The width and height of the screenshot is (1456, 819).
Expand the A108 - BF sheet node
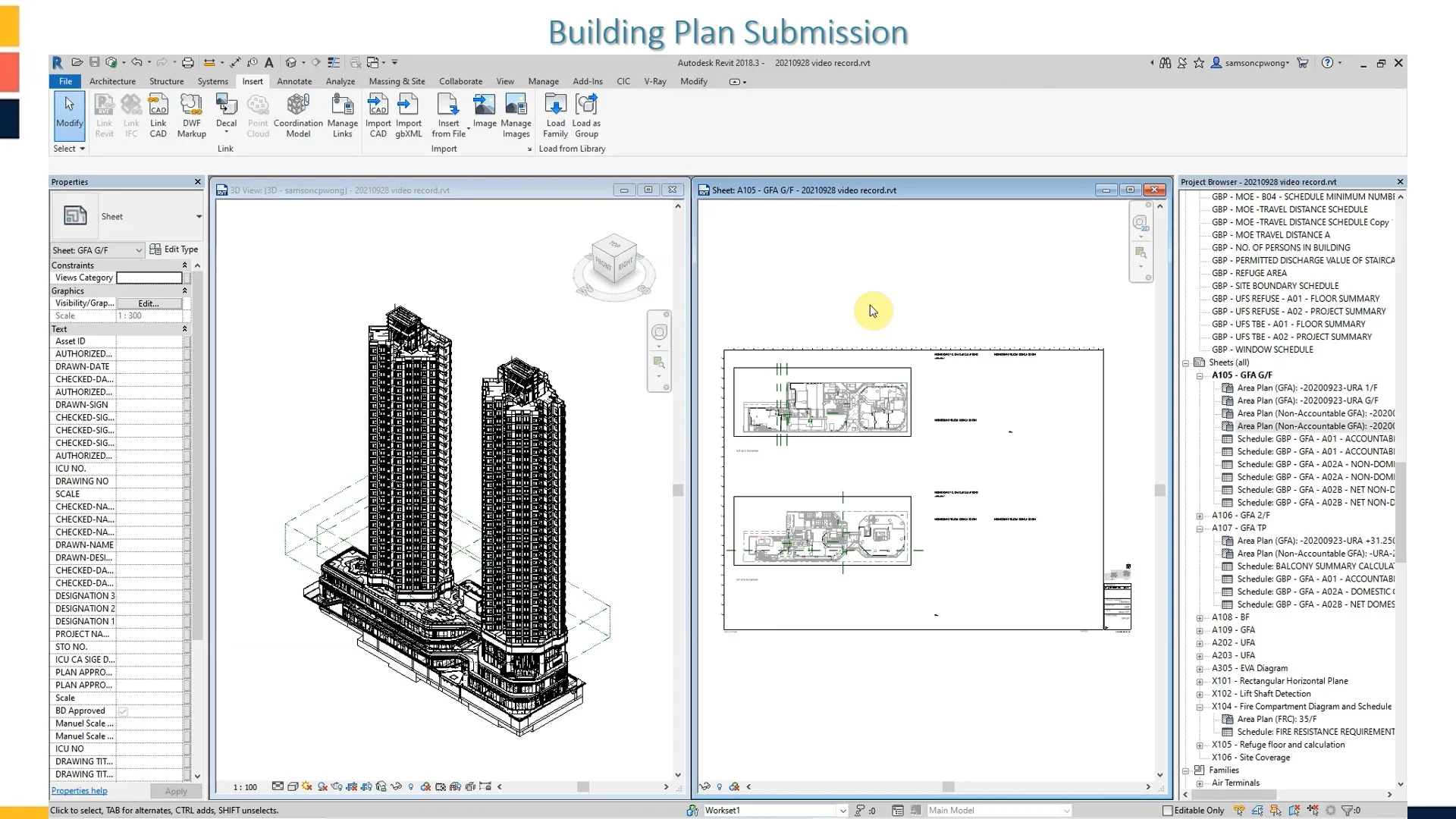point(1200,617)
